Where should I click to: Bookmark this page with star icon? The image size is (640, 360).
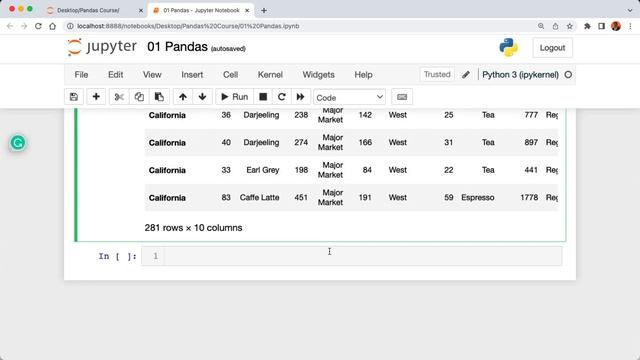[569, 26]
